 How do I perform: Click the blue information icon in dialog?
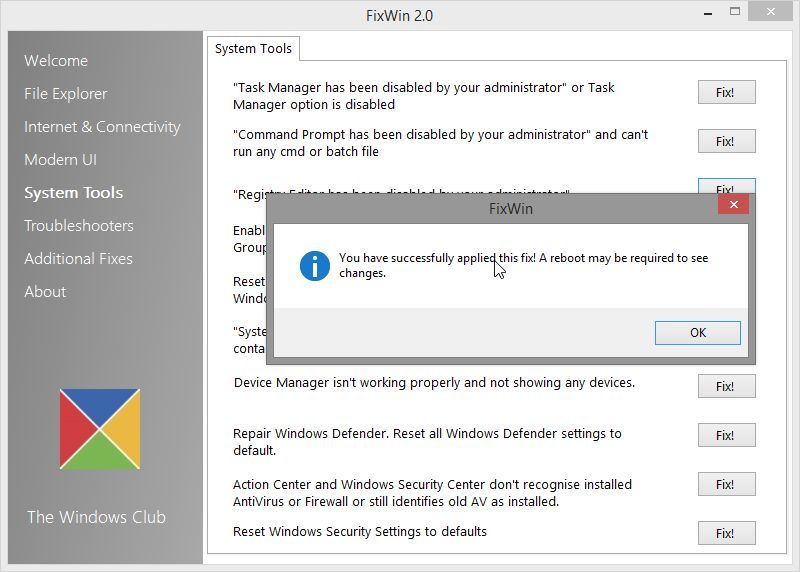[314, 266]
